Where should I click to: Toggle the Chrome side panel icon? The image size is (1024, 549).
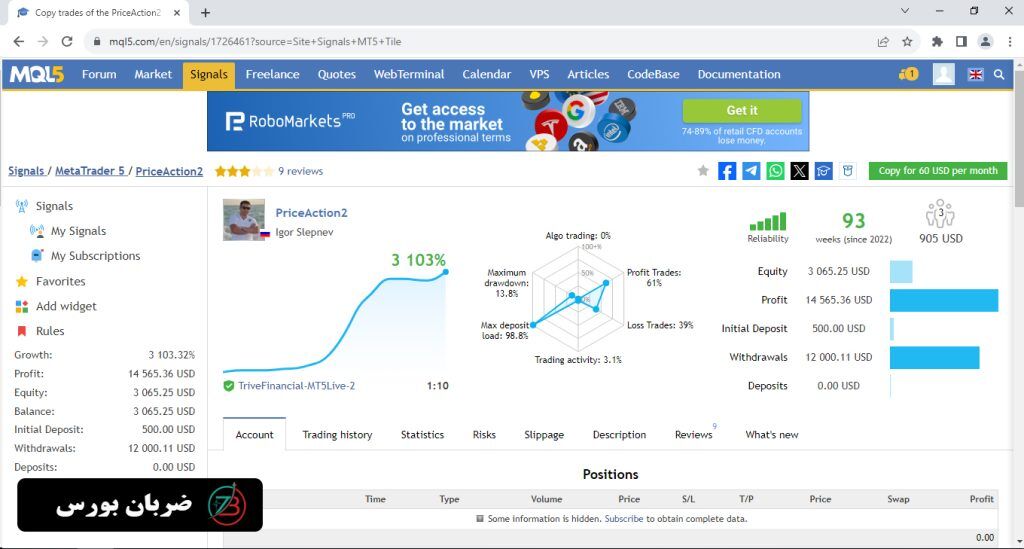tap(961, 42)
